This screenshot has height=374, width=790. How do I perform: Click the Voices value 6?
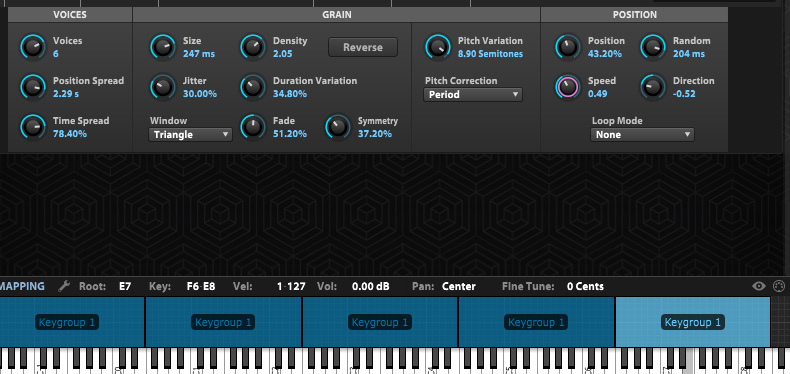pos(56,53)
